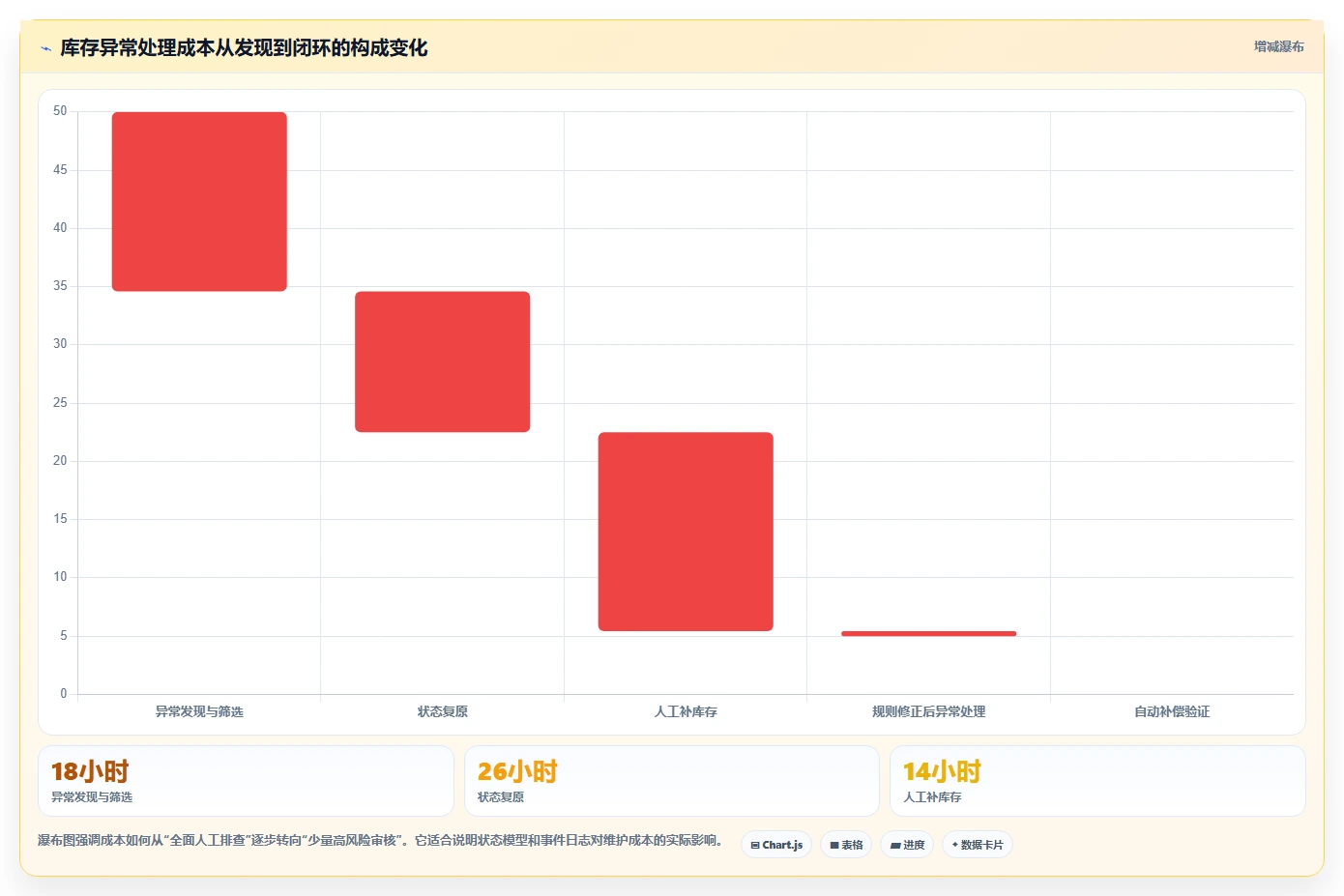Screen dimensions: 1344x896
Task: Click the 人工补库存 x-axis label
Action: (686, 711)
